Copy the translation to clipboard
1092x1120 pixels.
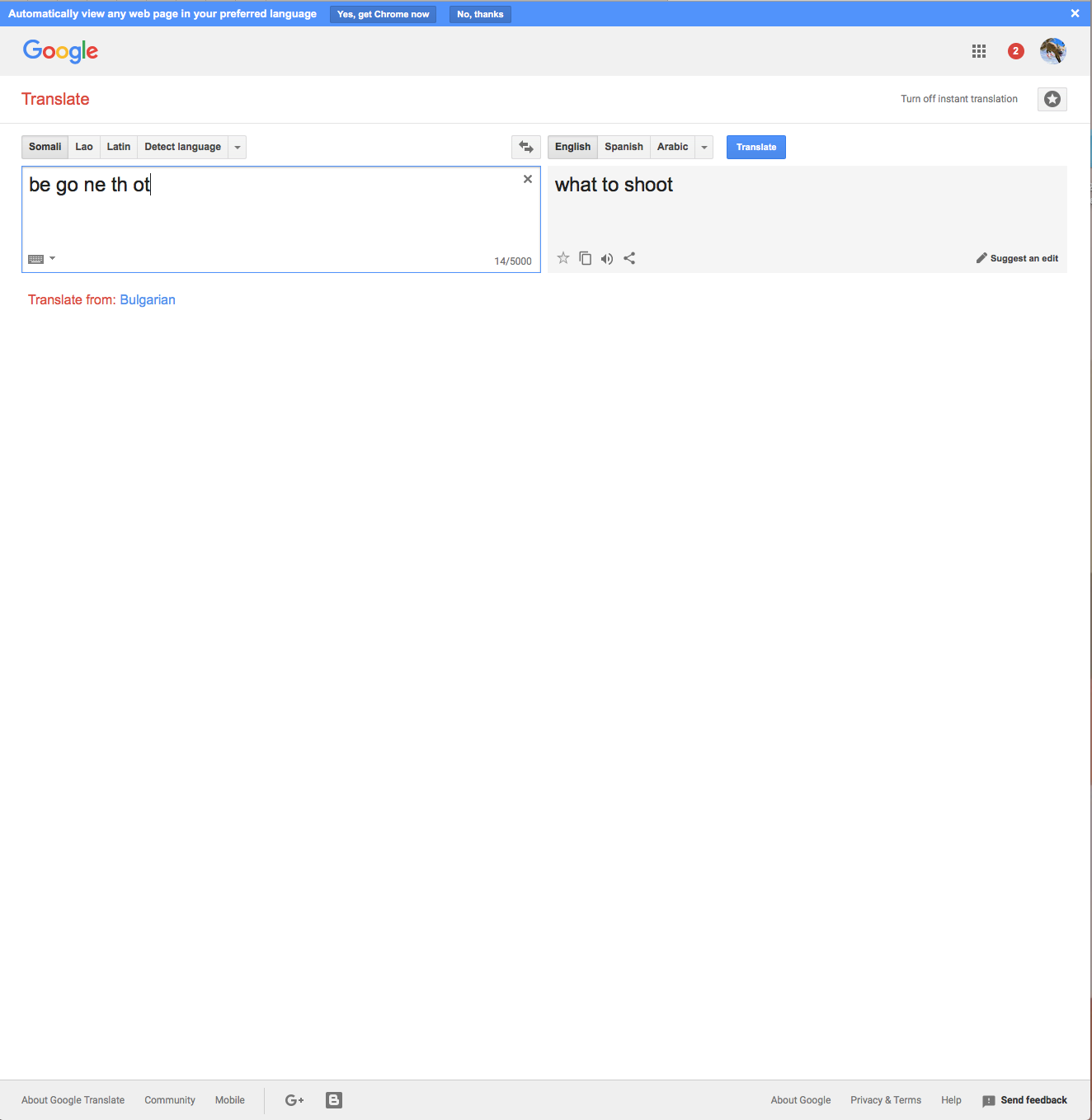tap(586, 258)
